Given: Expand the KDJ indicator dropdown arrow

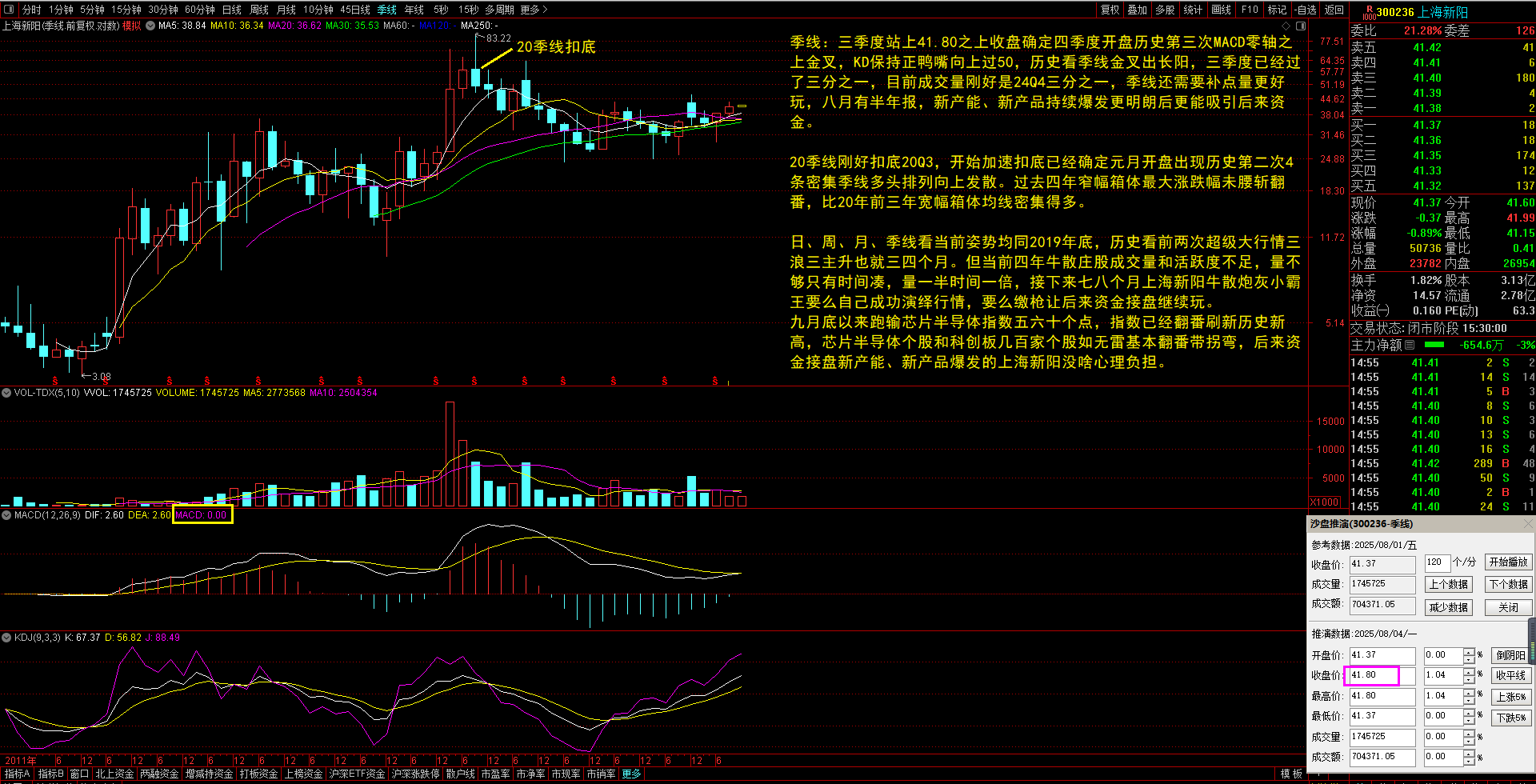Looking at the screenshot, I should tap(6, 638).
